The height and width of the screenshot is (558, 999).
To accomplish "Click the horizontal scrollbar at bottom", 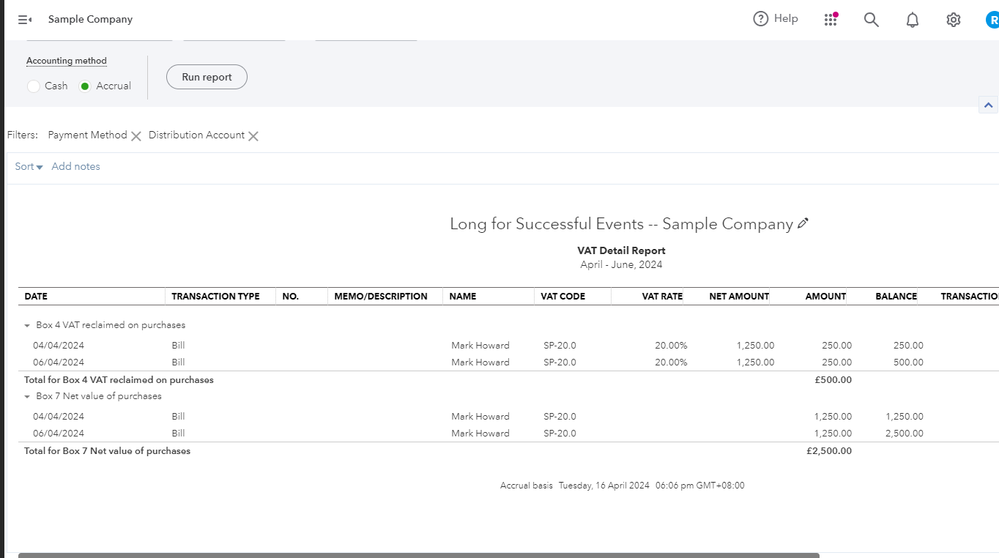I will pos(418,554).
